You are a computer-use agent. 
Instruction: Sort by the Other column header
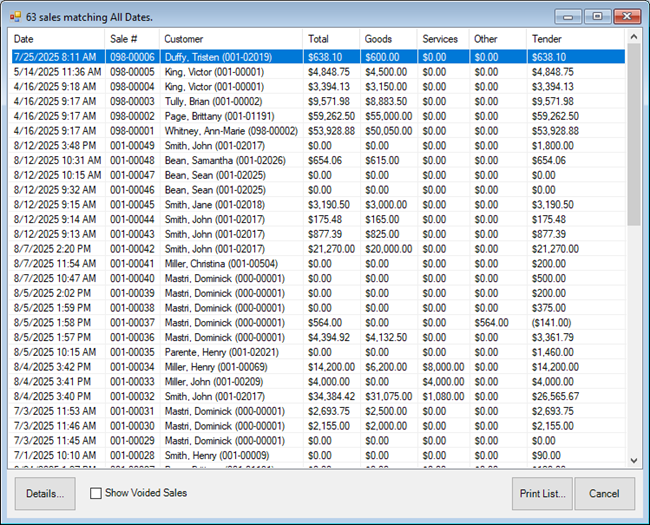[x=498, y=39]
